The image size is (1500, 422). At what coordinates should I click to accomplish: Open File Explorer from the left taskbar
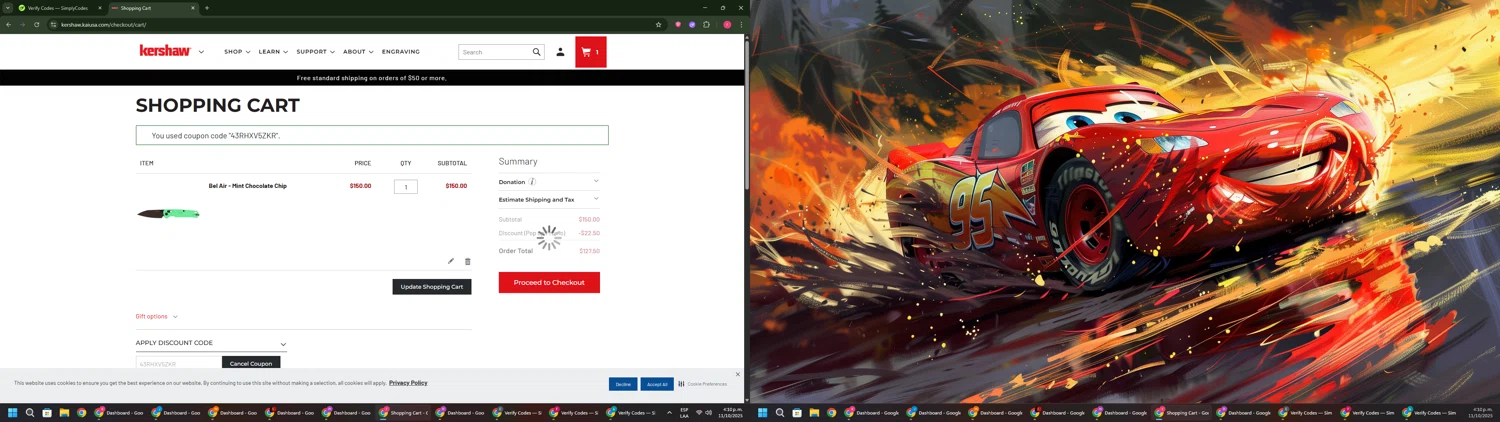click(64, 412)
